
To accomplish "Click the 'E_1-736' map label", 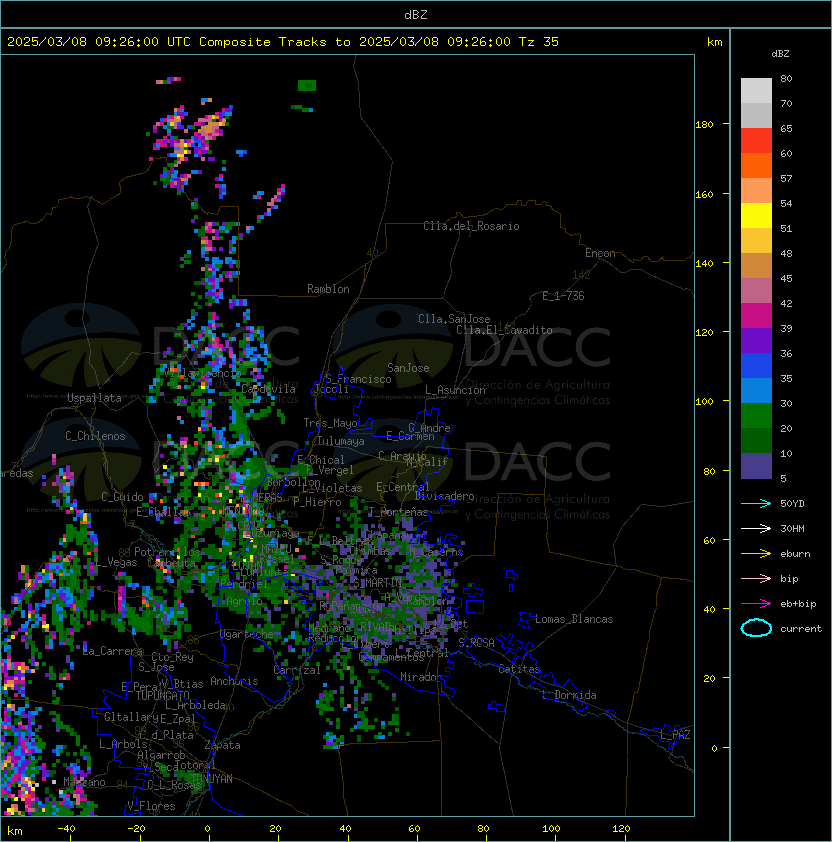I will (x=563, y=296).
